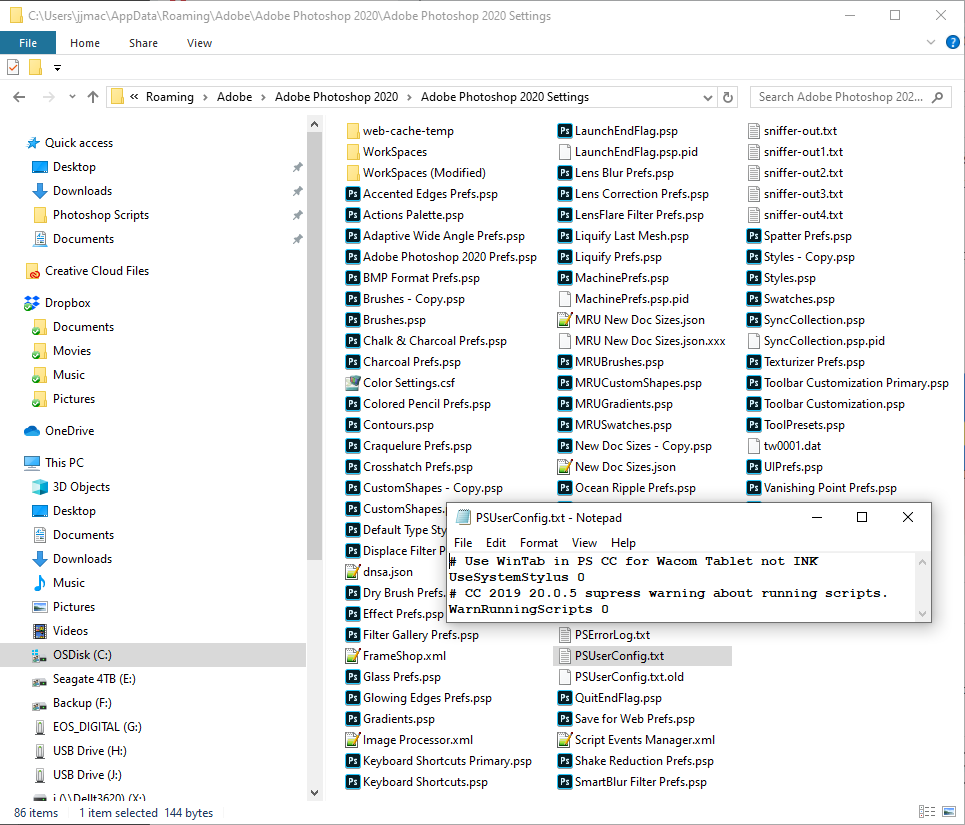
Task: Click the sniffer-out.txt text file icon
Action: [x=753, y=131]
